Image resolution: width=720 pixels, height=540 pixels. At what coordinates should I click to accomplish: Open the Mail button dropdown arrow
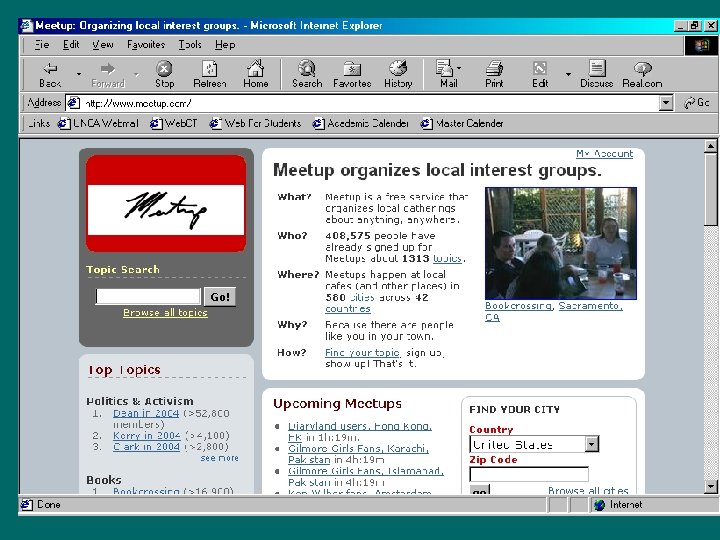[x=459, y=68]
